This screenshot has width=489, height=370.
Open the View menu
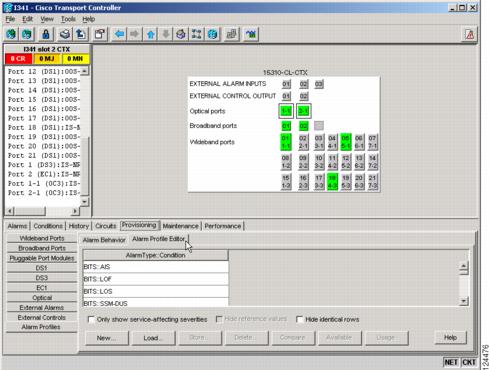(x=47, y=19)
